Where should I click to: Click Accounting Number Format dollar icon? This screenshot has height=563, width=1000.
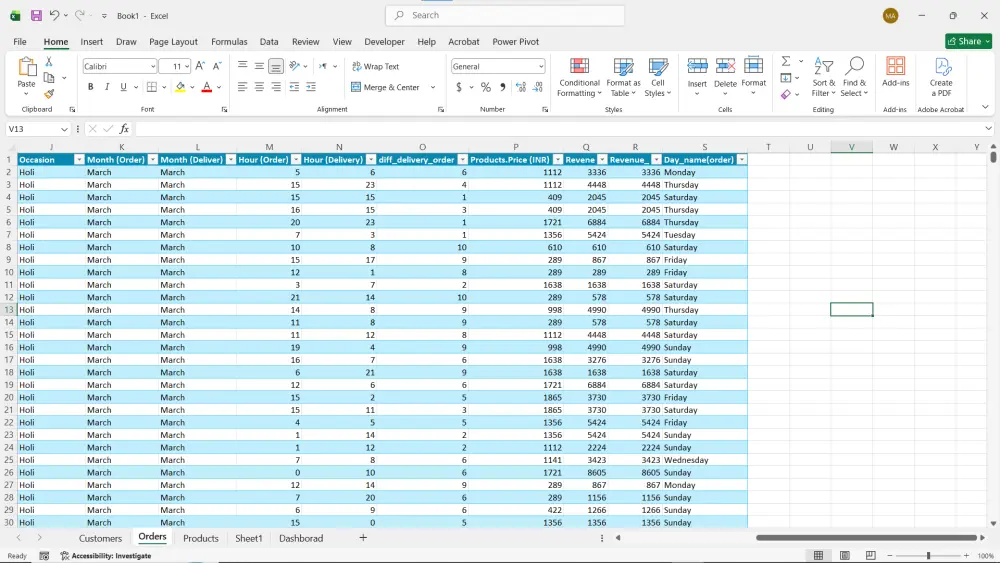click(459, 87)
